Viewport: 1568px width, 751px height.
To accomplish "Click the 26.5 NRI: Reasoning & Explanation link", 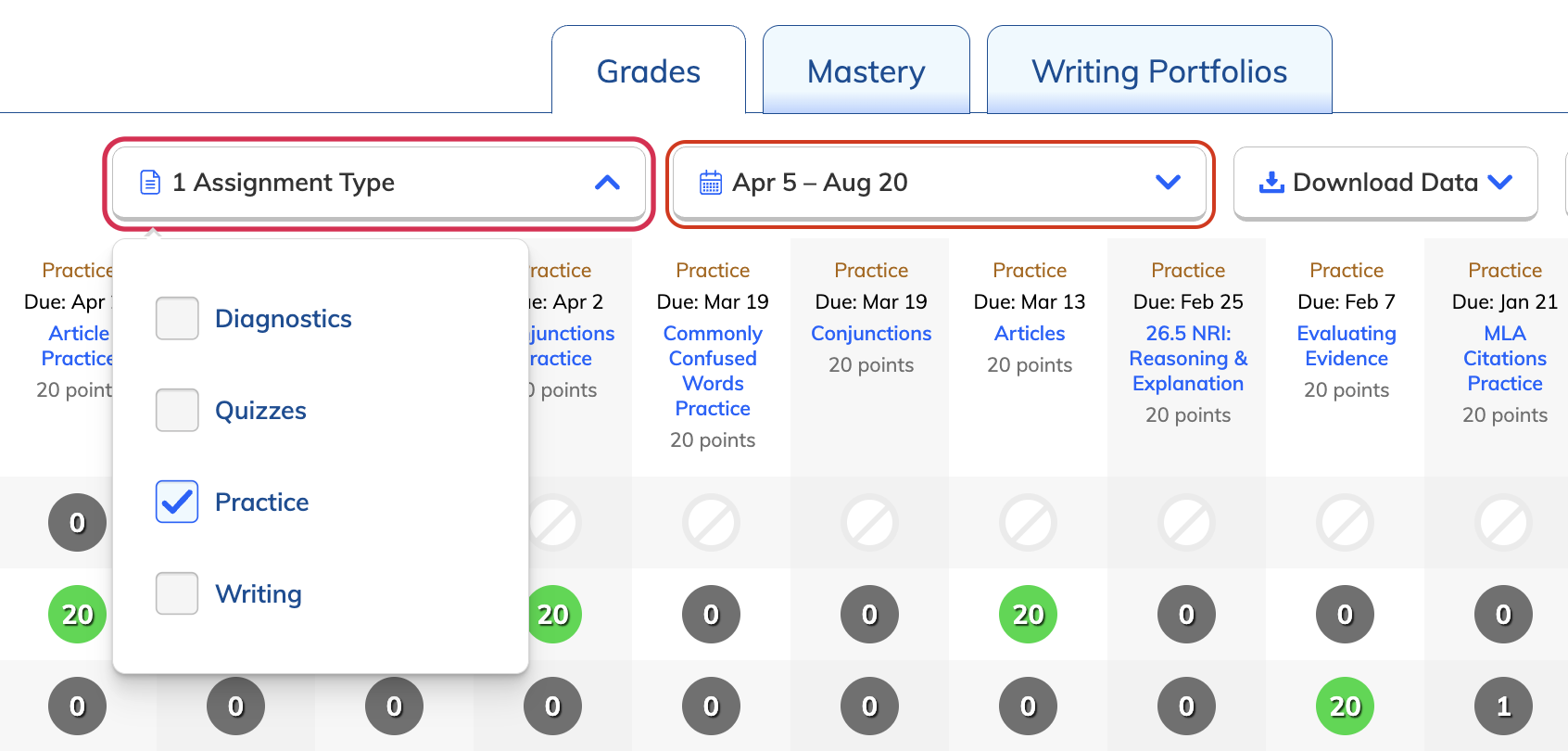I will [1187, 358].
